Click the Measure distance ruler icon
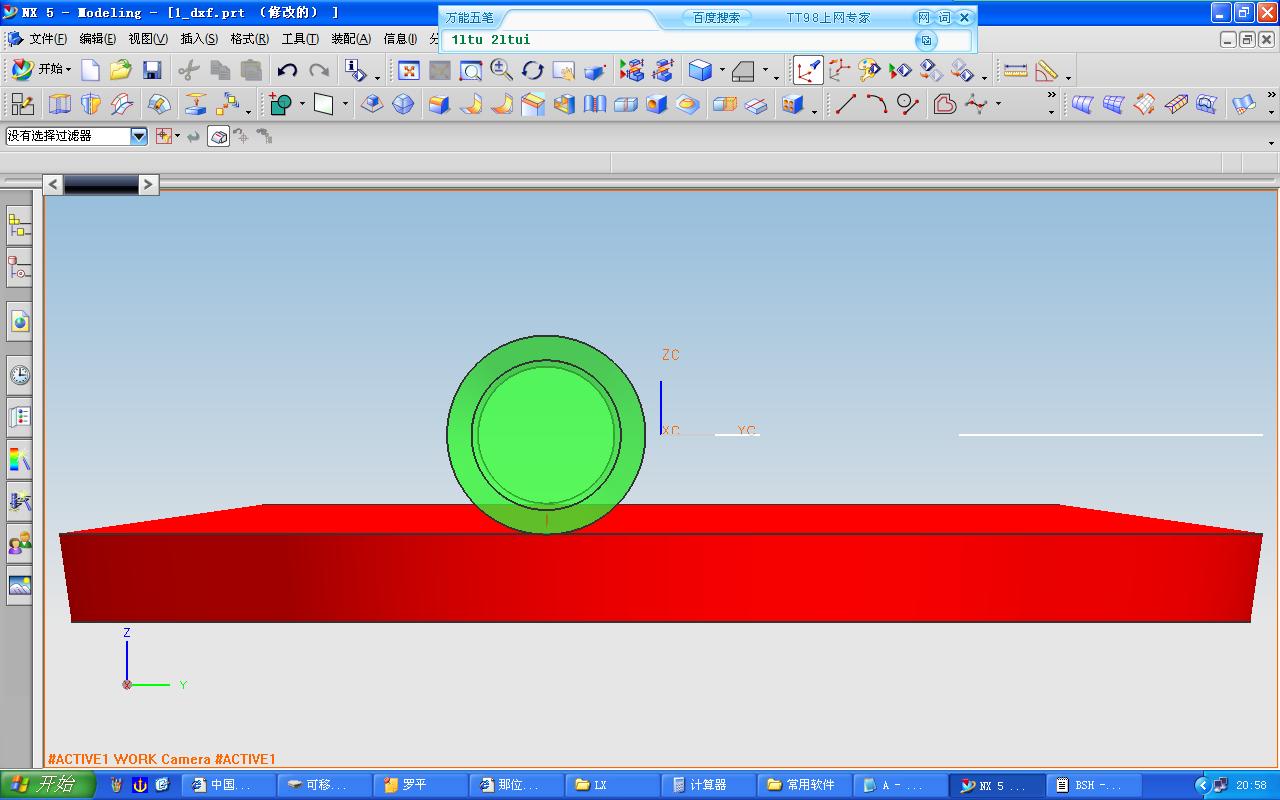Viewport: 1280px width, 800px height. [1015, 70]
